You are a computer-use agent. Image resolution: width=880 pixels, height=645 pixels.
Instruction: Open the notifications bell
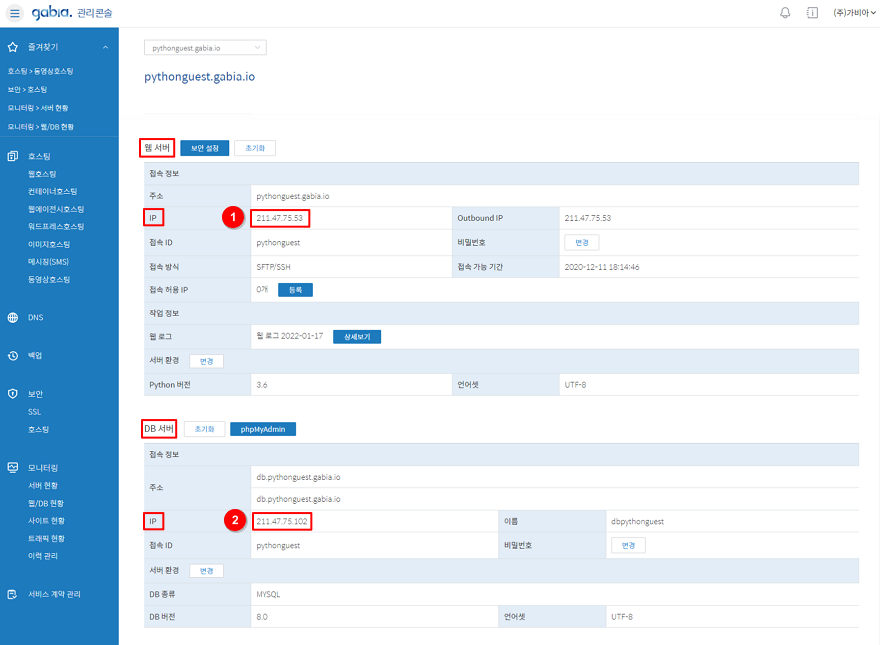(785, 12)
